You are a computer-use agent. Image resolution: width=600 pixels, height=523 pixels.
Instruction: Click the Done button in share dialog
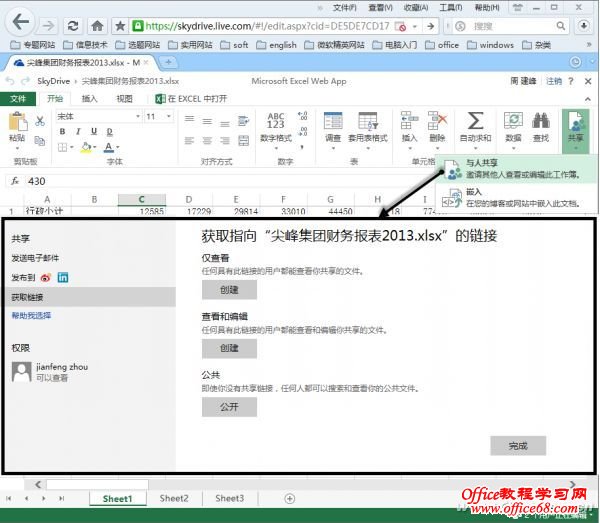pos(517,446)
